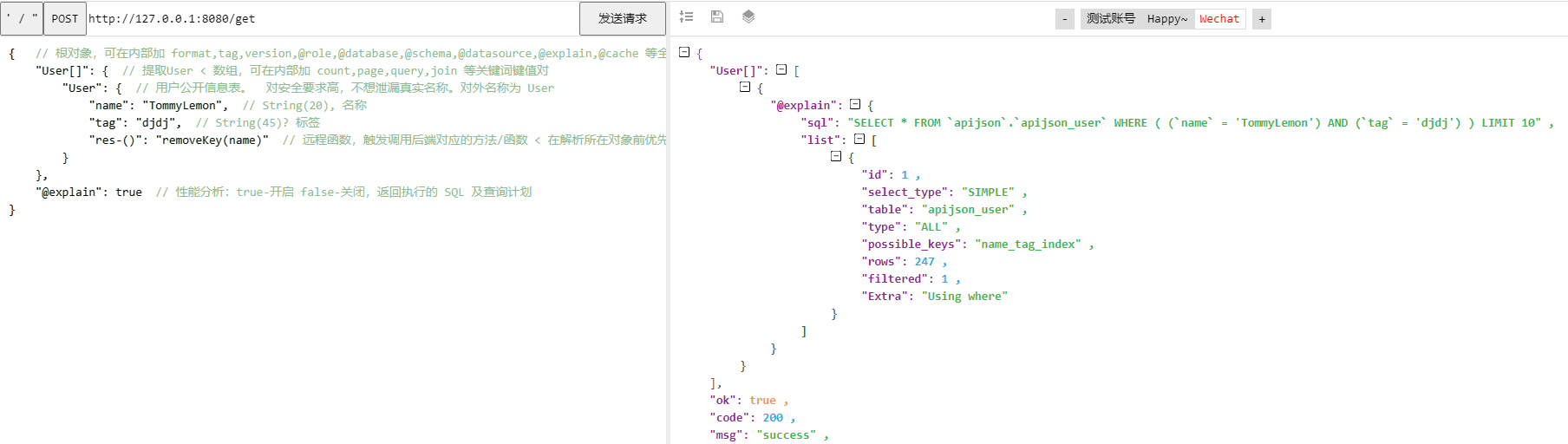Screen dimensions: 1568x444
Task: Click the POST method button
Action: 65,18
